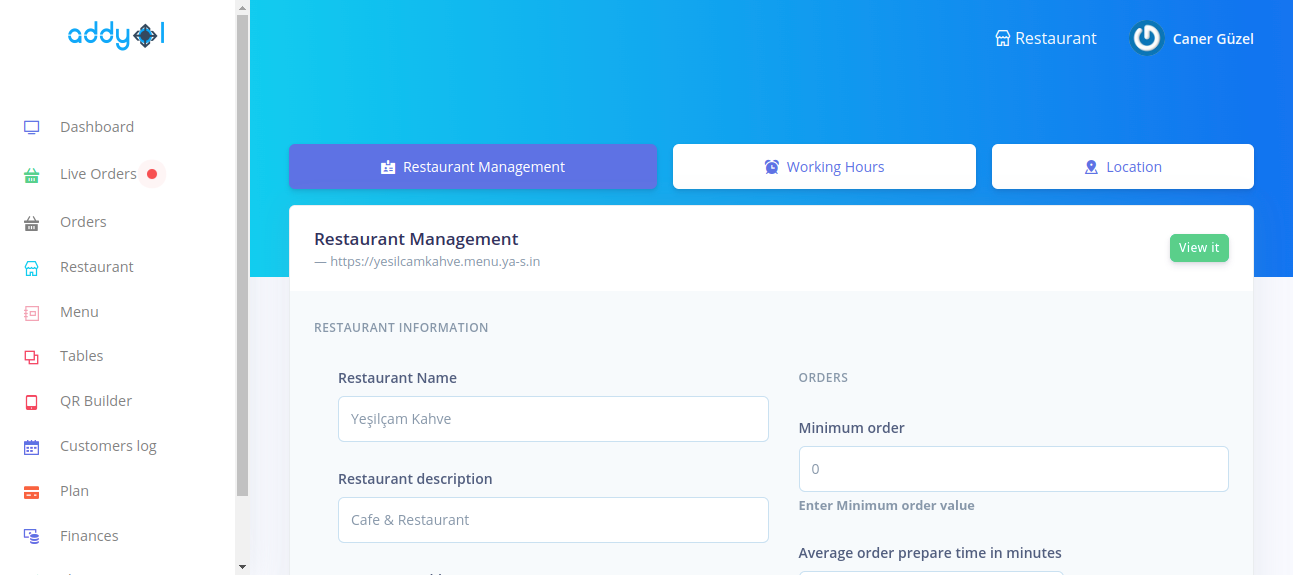Switch to Working Hours tab

(824, 167)
